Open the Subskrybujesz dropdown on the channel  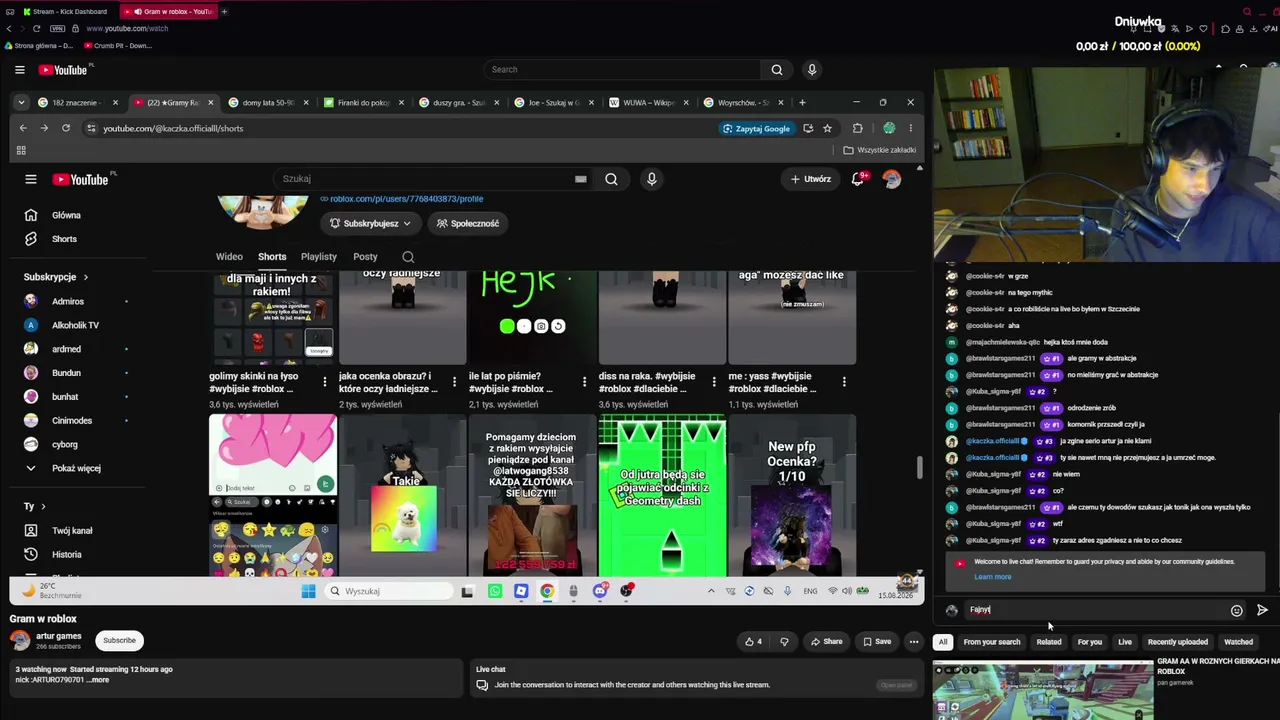point(370,224)
